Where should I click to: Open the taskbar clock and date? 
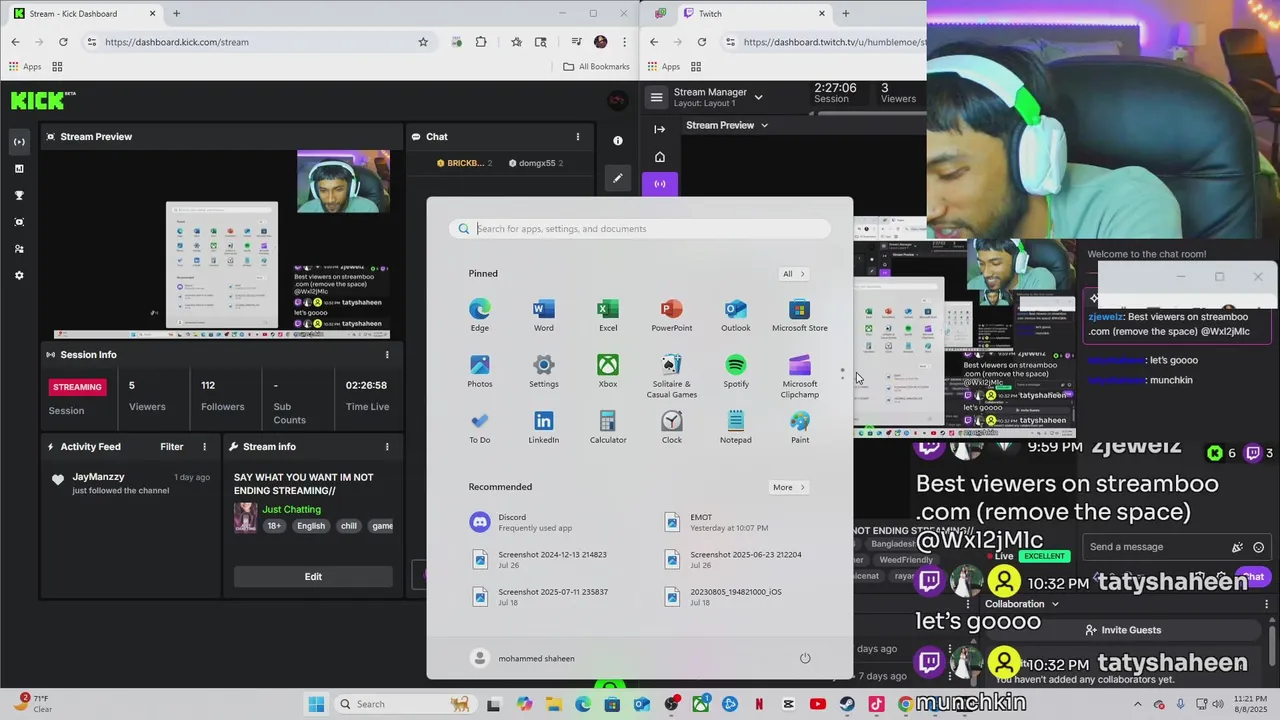coord(1250,704)
